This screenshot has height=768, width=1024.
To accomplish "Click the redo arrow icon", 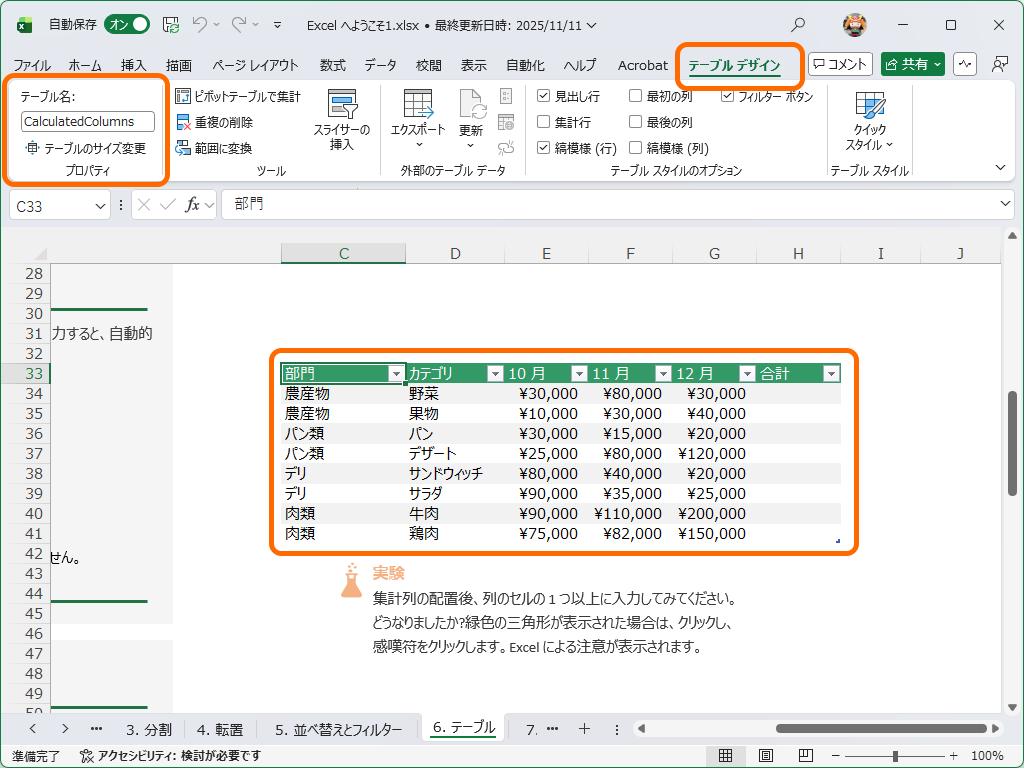I will click(x=239, y=25).
